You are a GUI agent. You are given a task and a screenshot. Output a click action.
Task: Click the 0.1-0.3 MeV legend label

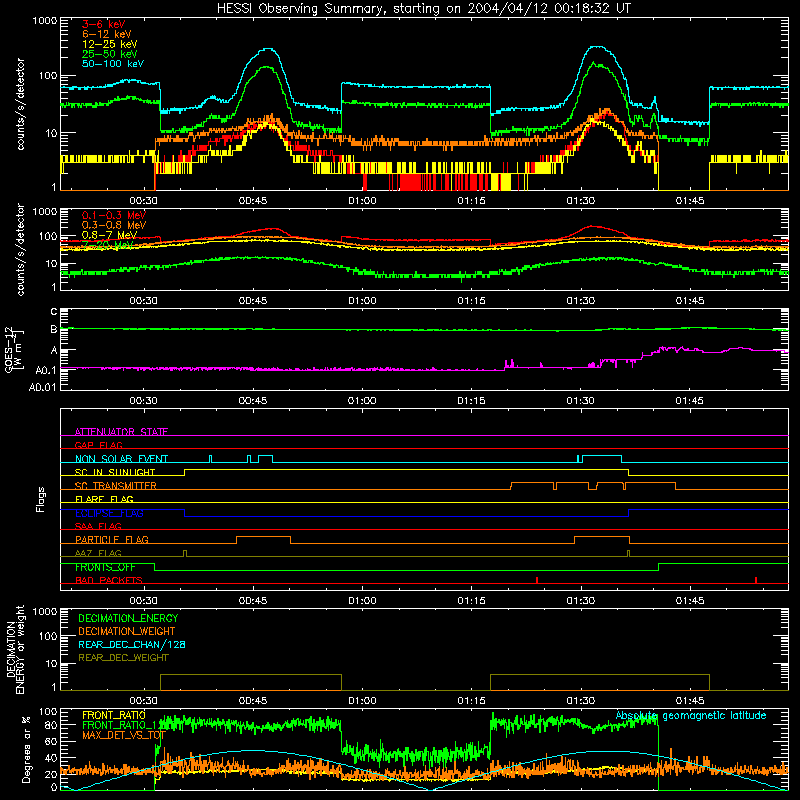point(114,215)
